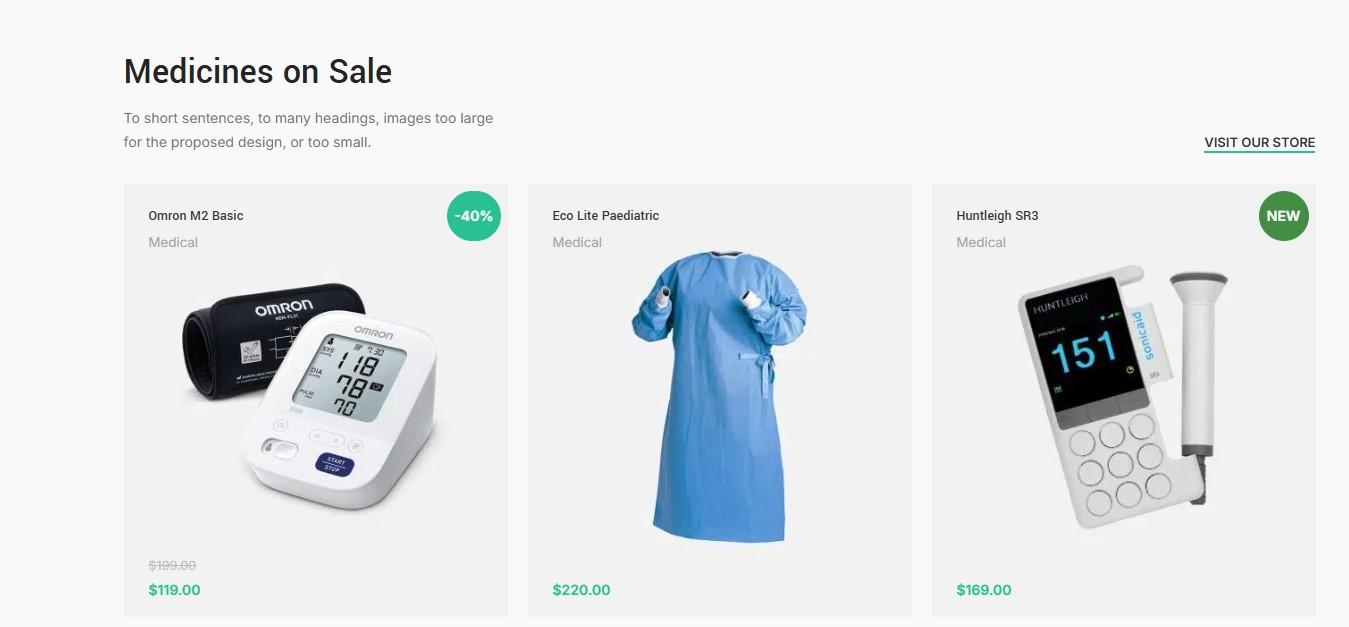Click the black Omron arm cuff in image

coord(260,340)
